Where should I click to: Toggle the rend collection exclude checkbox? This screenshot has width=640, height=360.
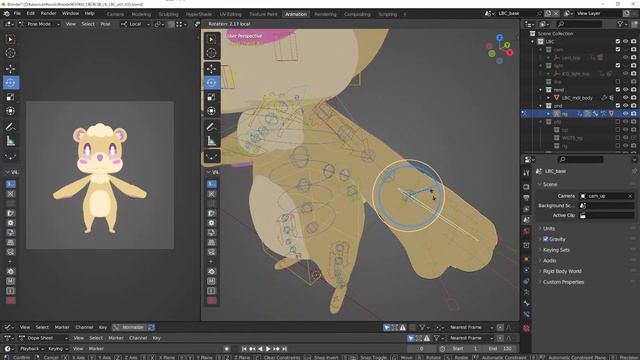[618, 89]
